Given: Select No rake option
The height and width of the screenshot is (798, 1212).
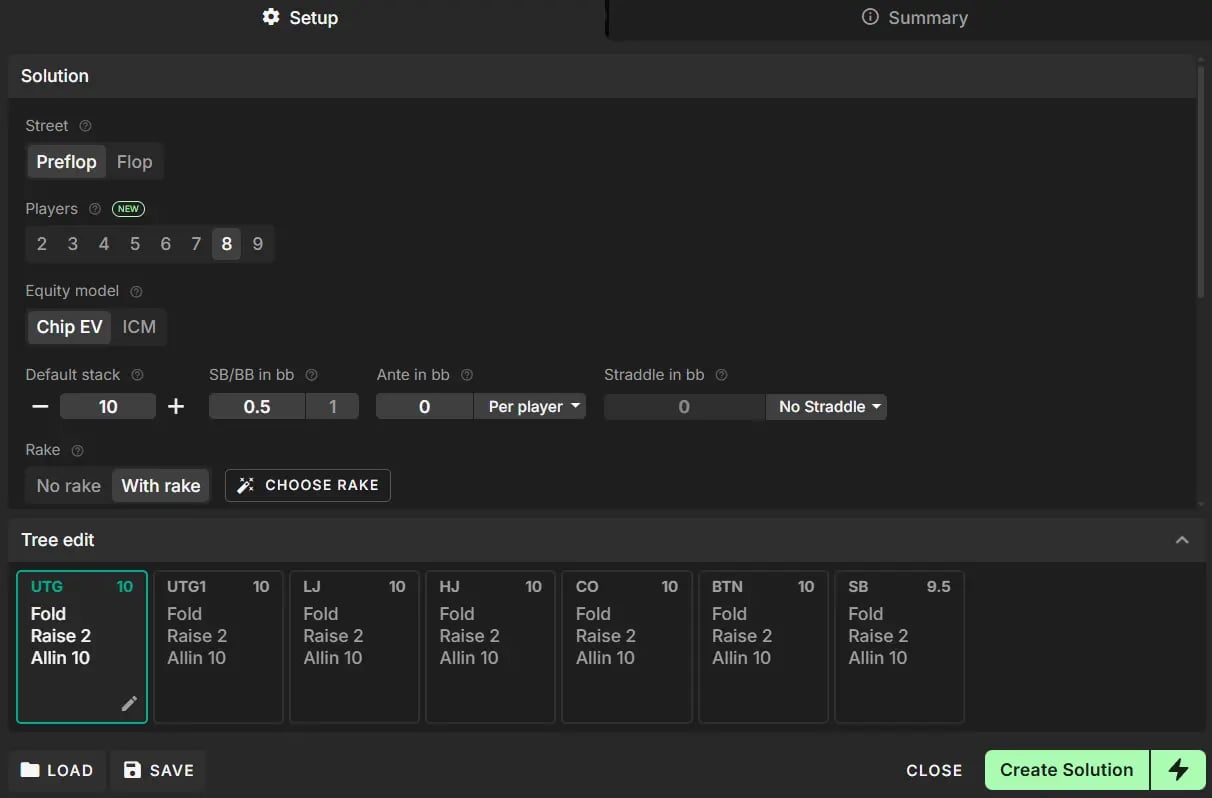Looking at the screenshot, I should [x=68, y=486].
